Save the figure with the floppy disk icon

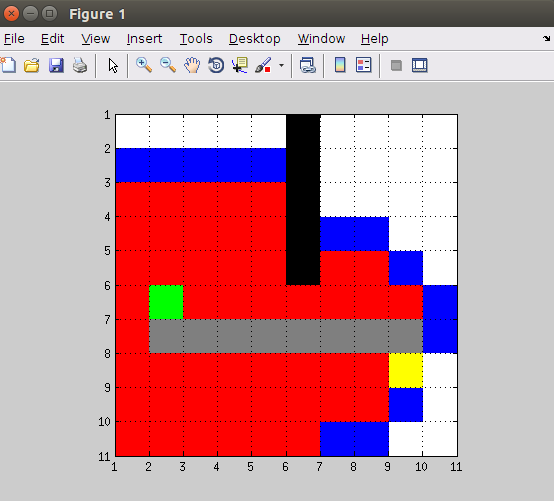[56, 65]
